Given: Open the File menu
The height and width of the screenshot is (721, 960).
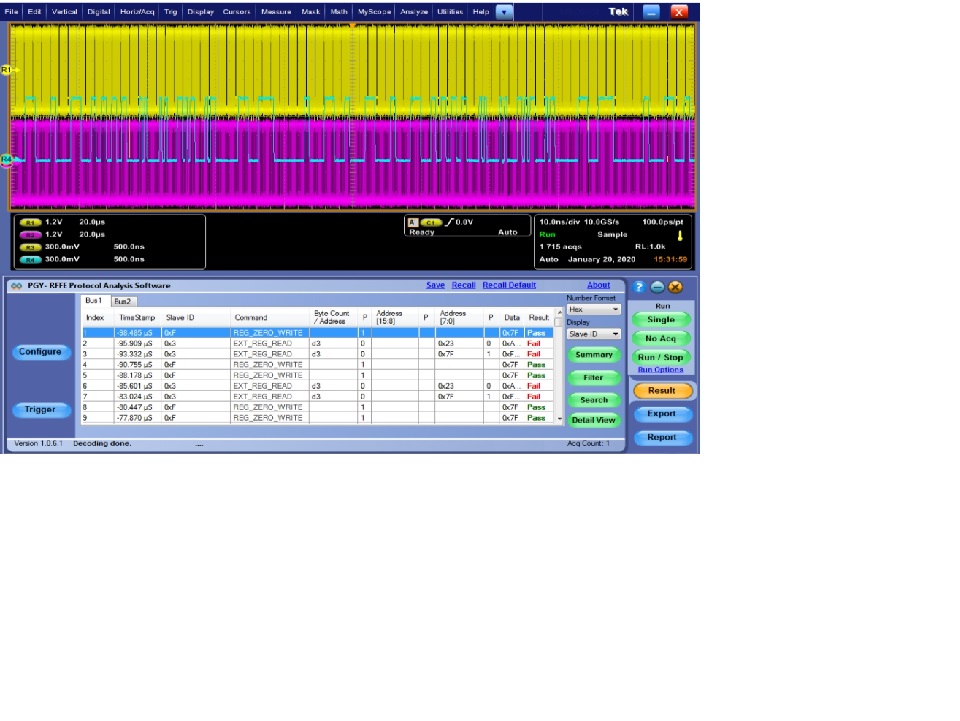Looking at the screenshot, I should 12,12.
